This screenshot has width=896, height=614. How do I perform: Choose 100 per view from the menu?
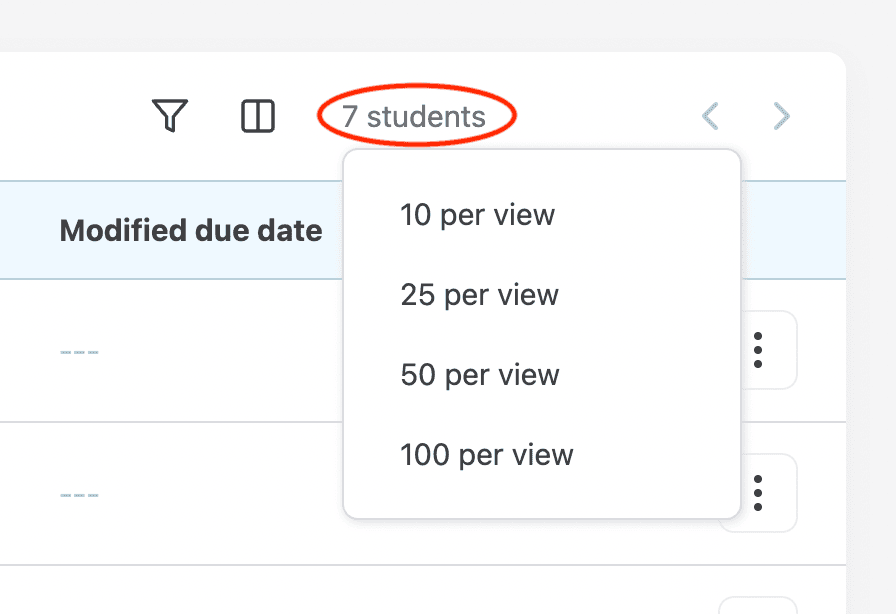click(x=487, y=454)
